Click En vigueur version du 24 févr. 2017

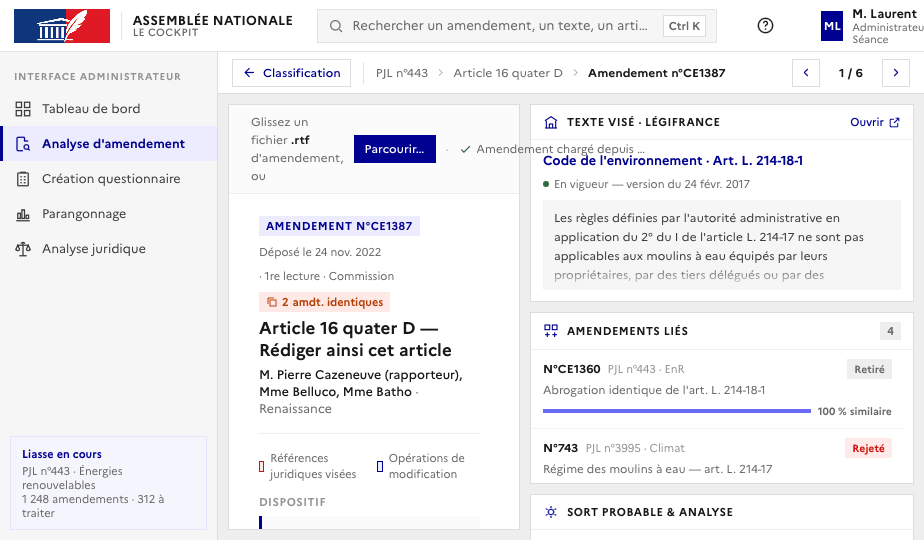coord(652,184)
